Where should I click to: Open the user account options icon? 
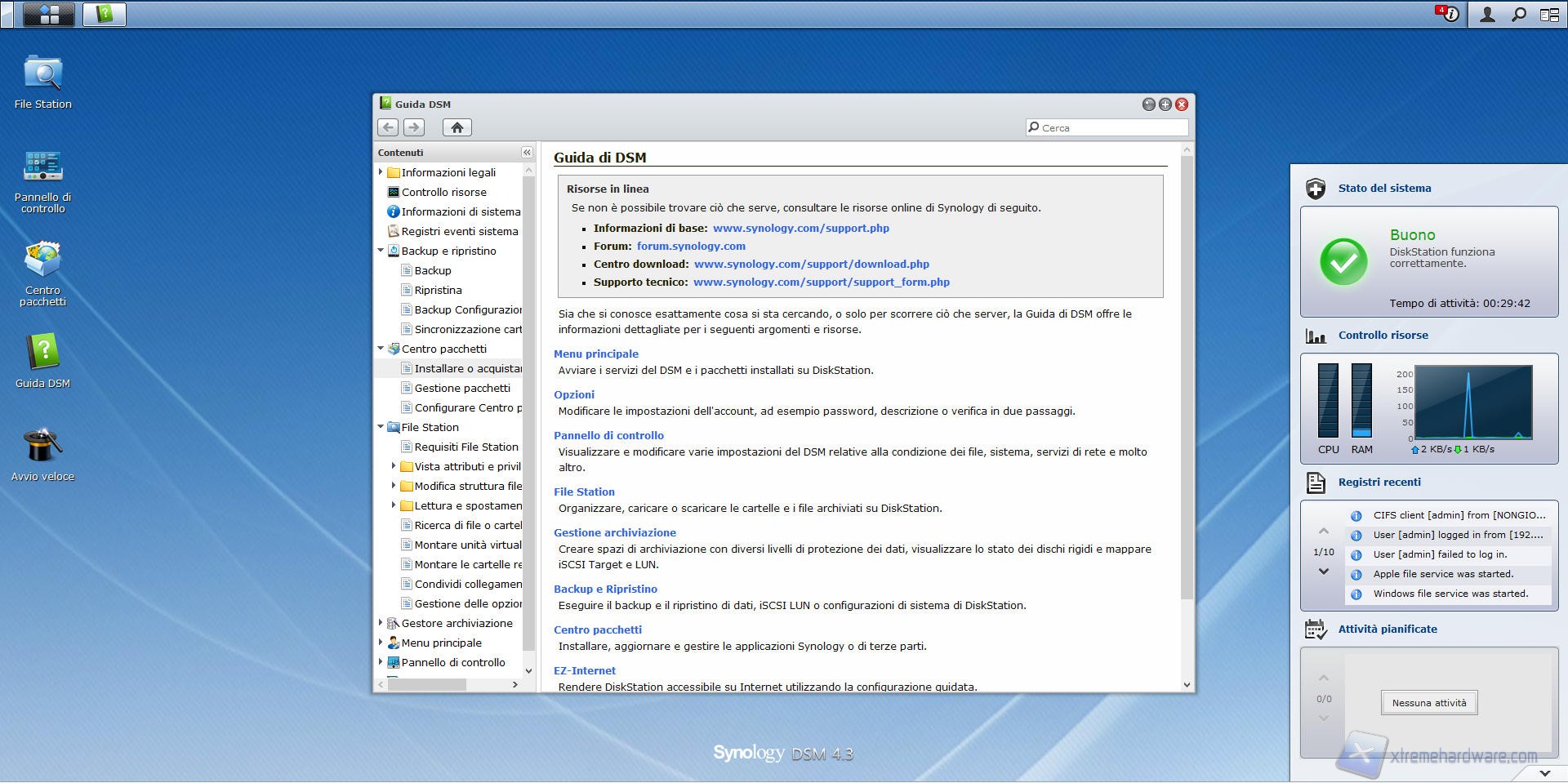pyautogui.click(x=1487, y=14)
